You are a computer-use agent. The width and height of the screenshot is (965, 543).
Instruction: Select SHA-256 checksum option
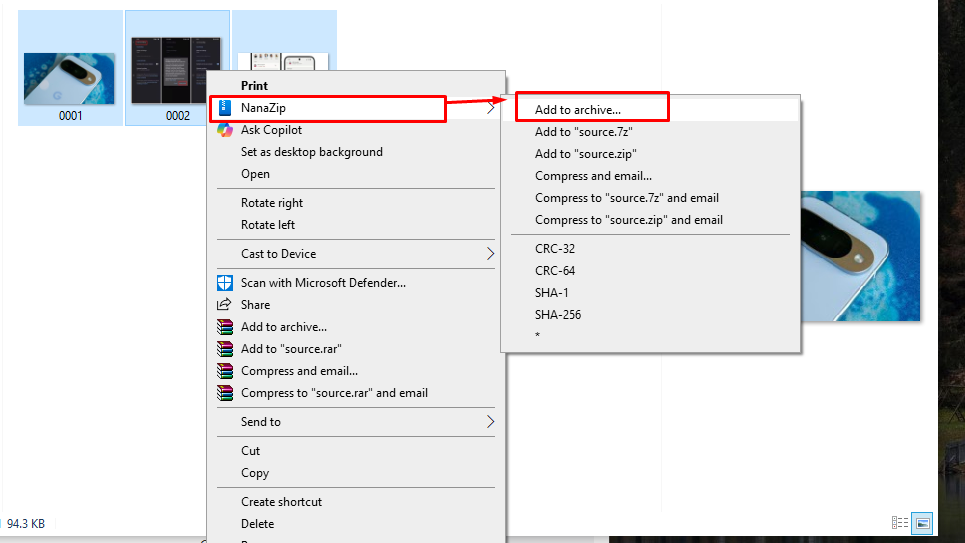(x=558, y=315)
